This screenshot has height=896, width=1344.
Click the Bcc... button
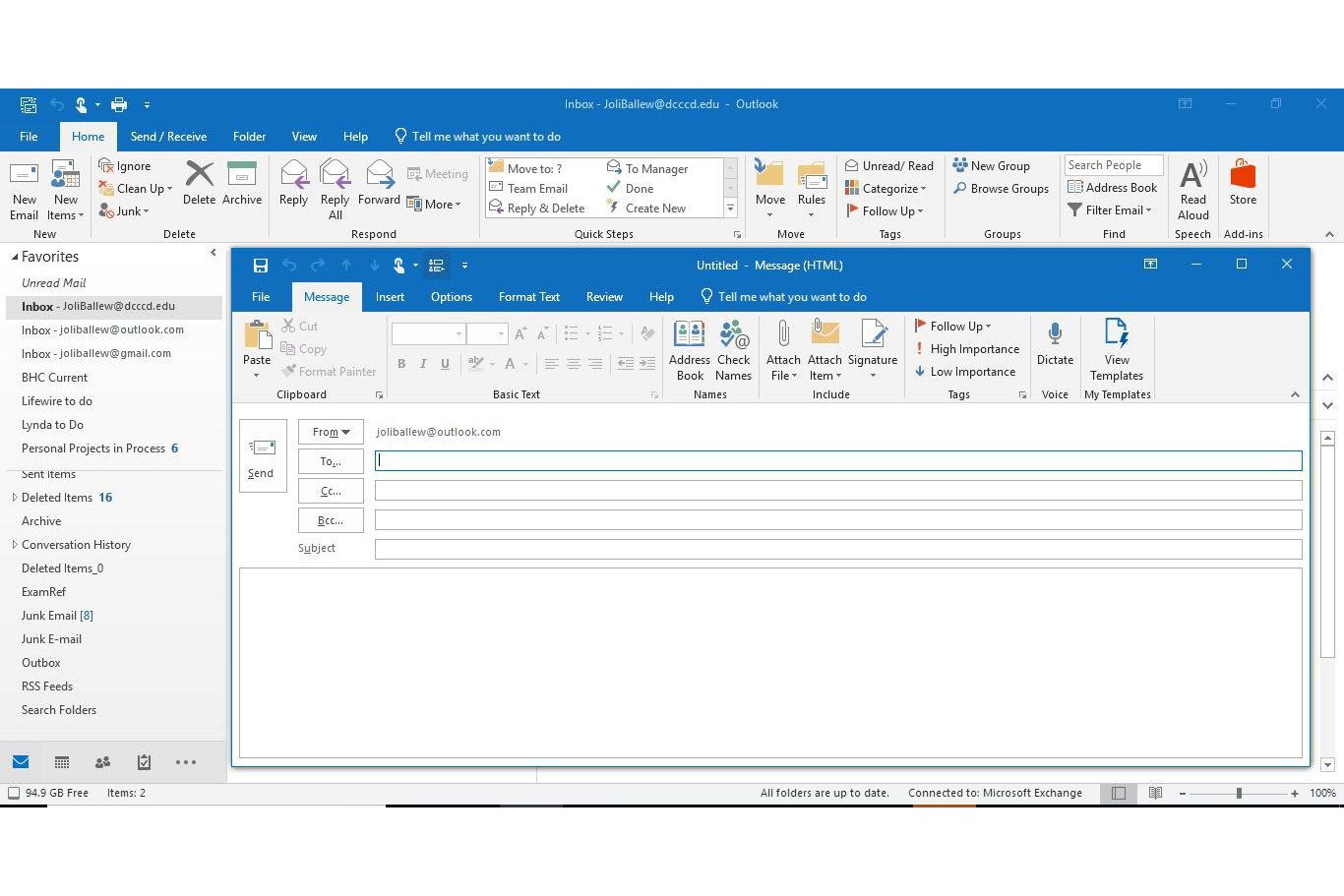331,520
